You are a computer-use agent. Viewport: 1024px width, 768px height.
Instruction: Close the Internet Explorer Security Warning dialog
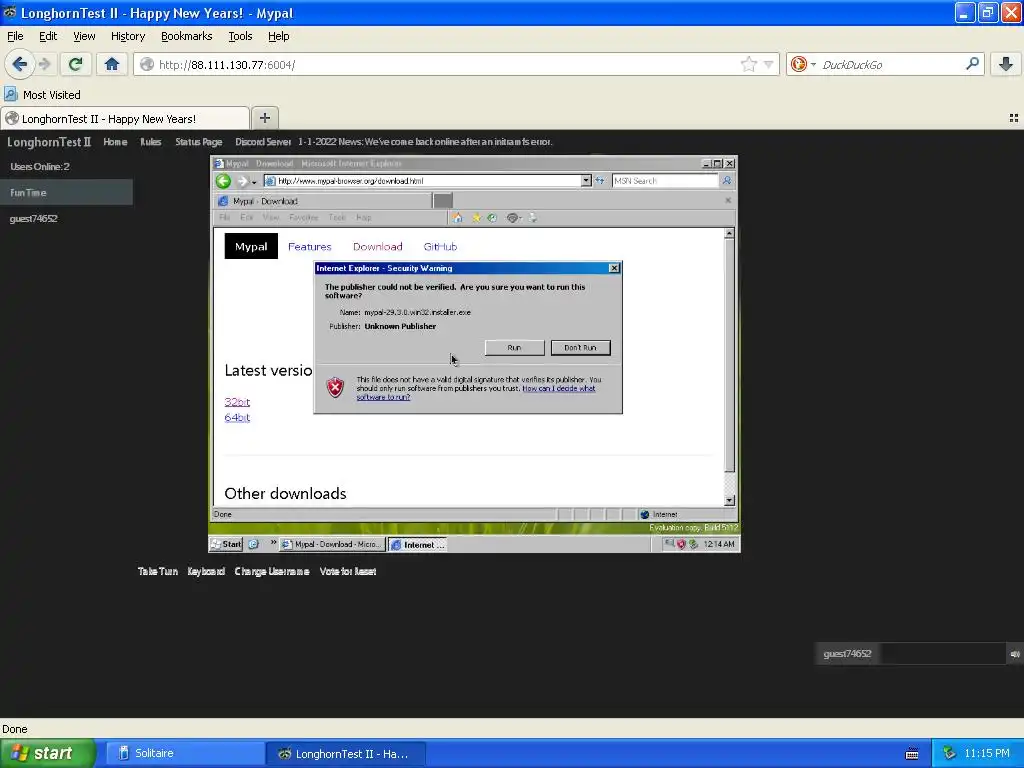click(x=614, y=268)
